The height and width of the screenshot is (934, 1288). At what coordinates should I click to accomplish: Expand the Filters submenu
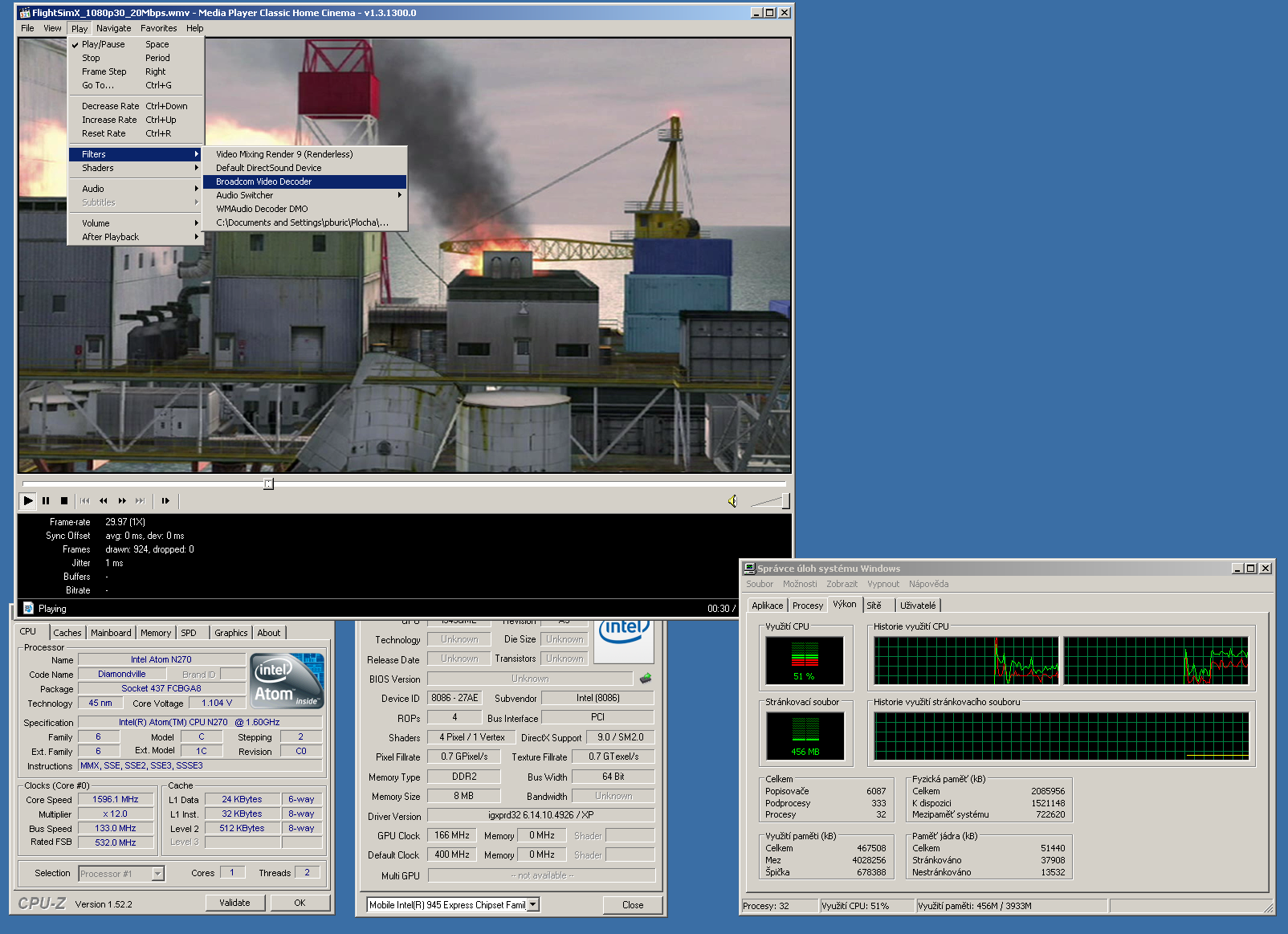(x=136, y=154)
